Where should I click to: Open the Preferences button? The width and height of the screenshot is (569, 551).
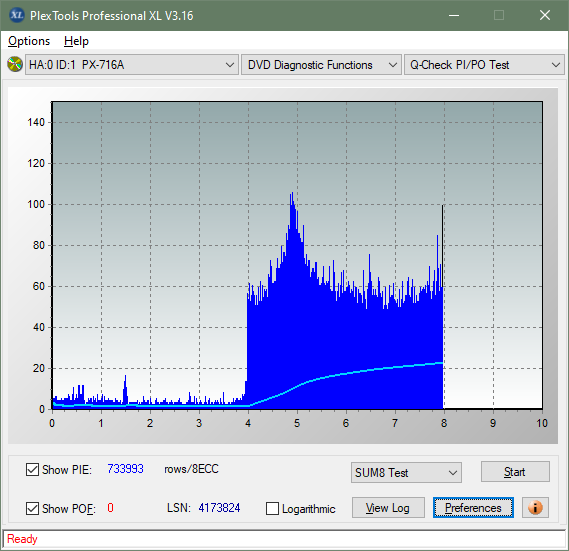tap(473, 507)
